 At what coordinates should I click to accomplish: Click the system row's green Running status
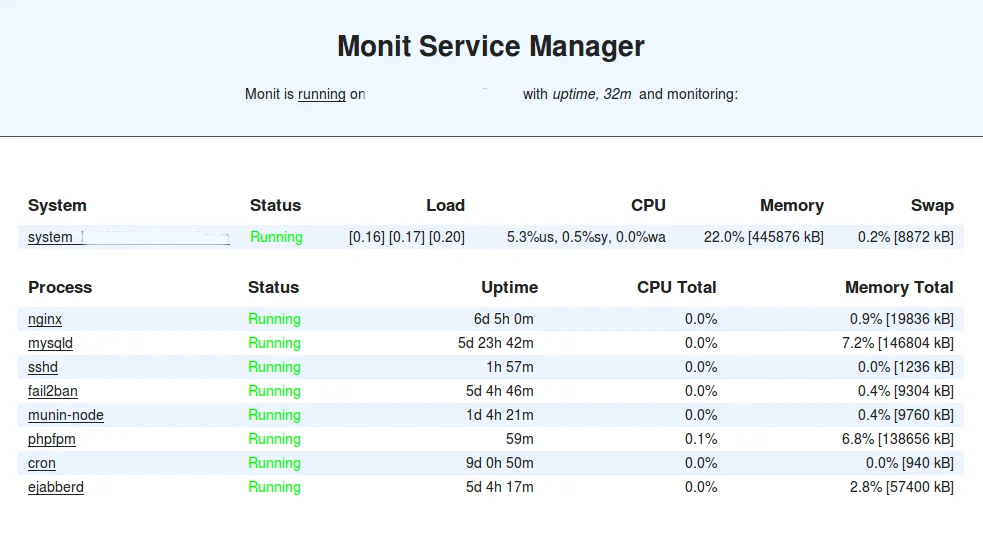[276, 237]
